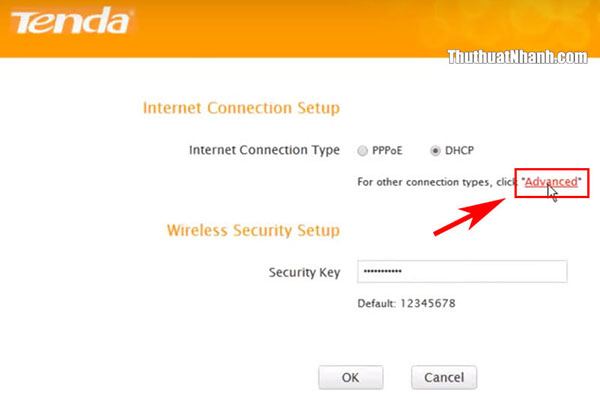This screenshot has height=415, width=600.
Task: Click the orange header banner
Action: [x=300, y=29]
